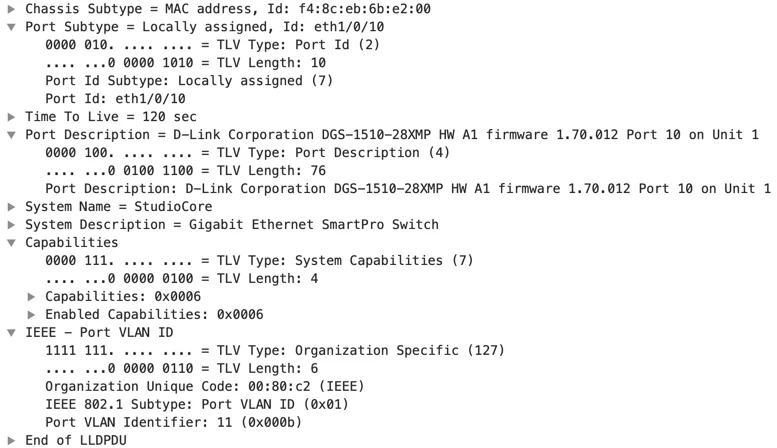Select the Port Id: eth1/0/10 line
Image resolution: width=777 pixels, height=448 pixels.
point(115,99)
